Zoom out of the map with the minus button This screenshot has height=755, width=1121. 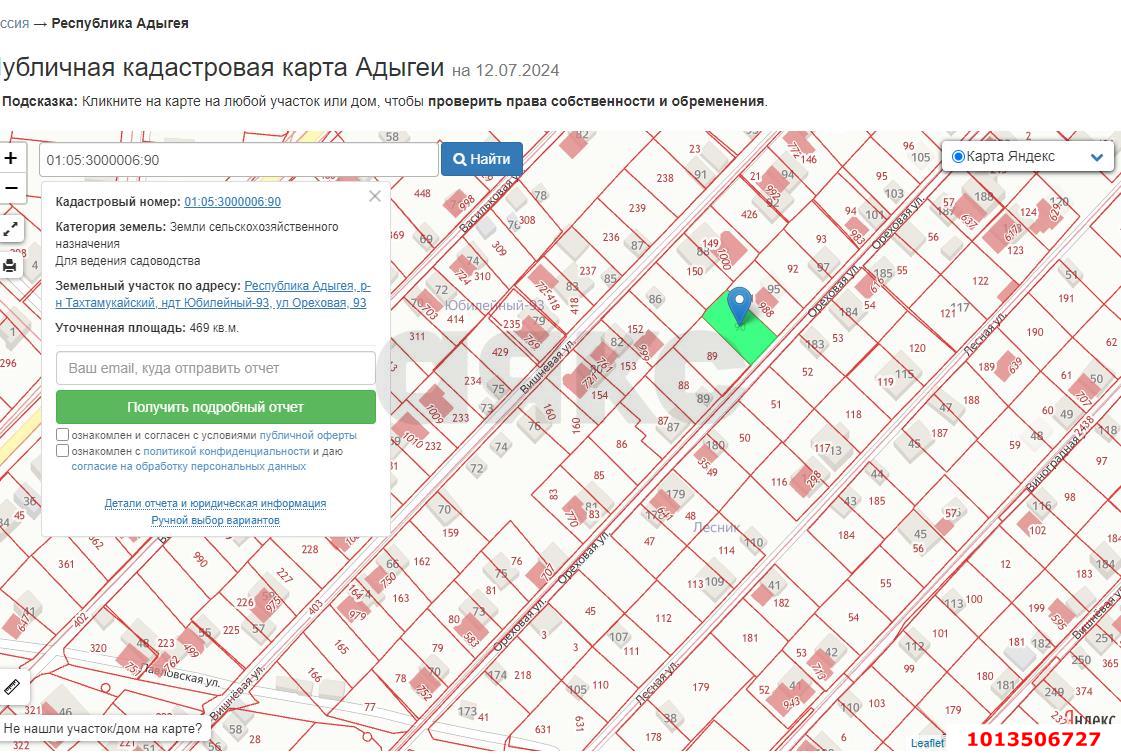point(11,188)
